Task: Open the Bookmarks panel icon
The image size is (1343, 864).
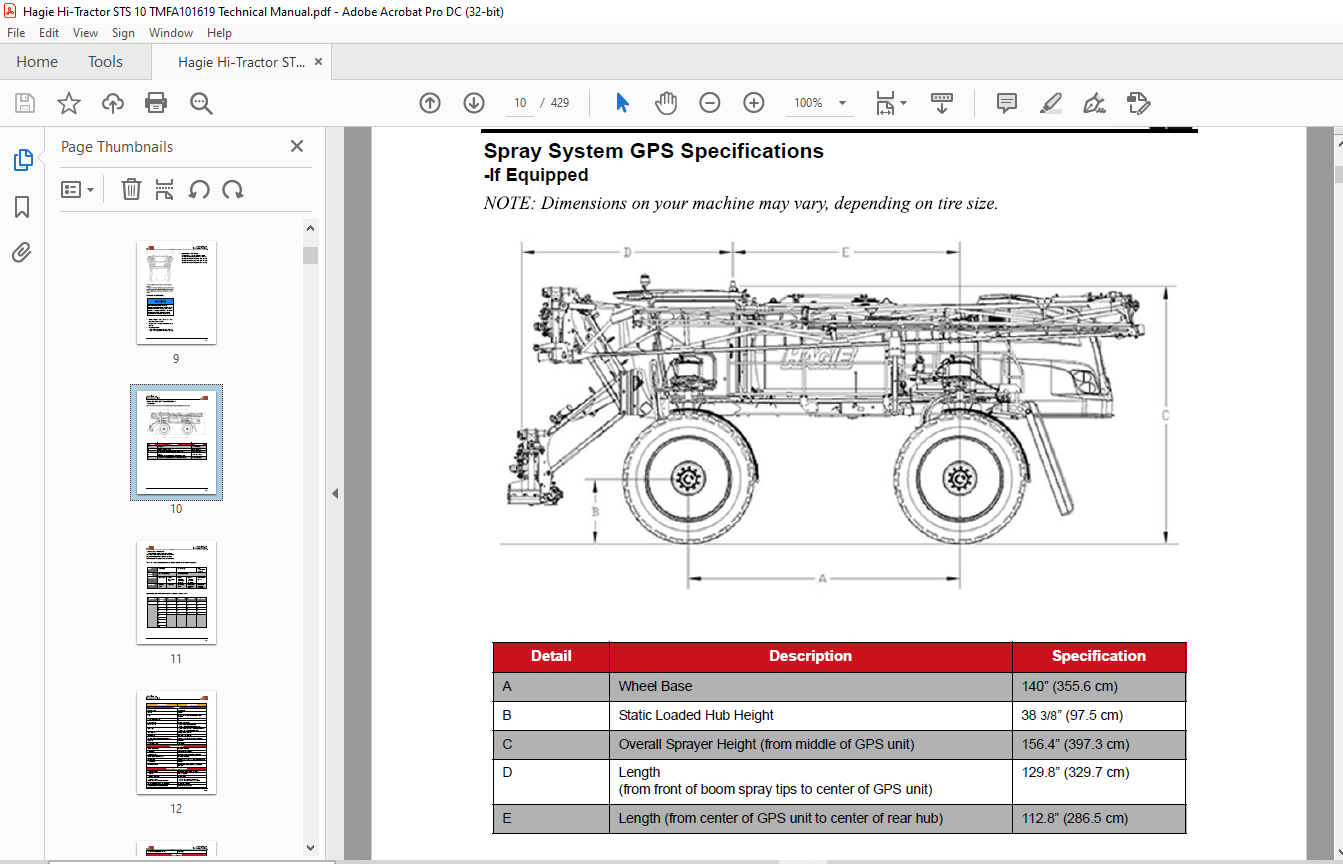Action: coord(22,207)
